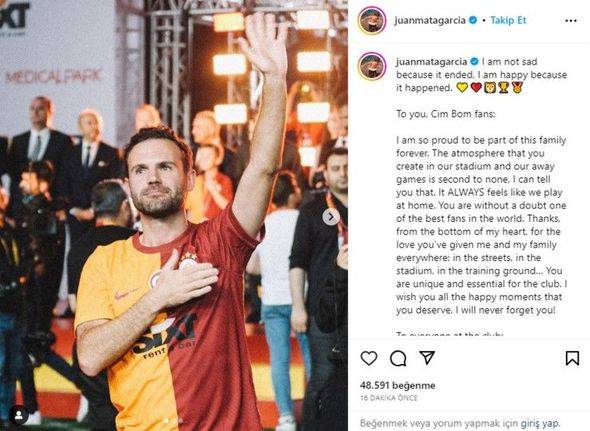View tagged people icon on photo
The width and height of the screenshot is (590, 431).
[x=18, y=415]
